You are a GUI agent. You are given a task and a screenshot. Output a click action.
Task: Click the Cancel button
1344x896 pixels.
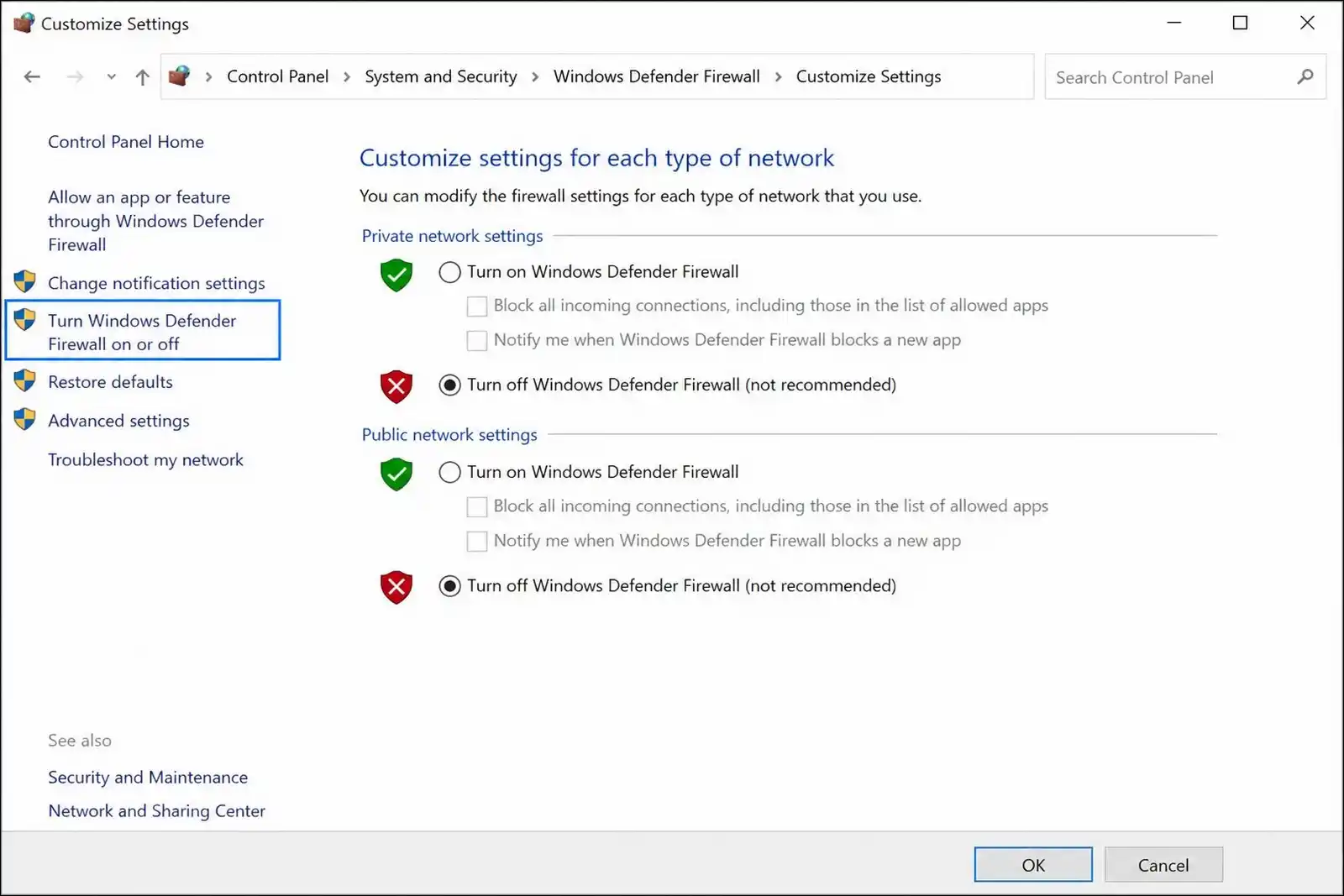pos(1163,865)
